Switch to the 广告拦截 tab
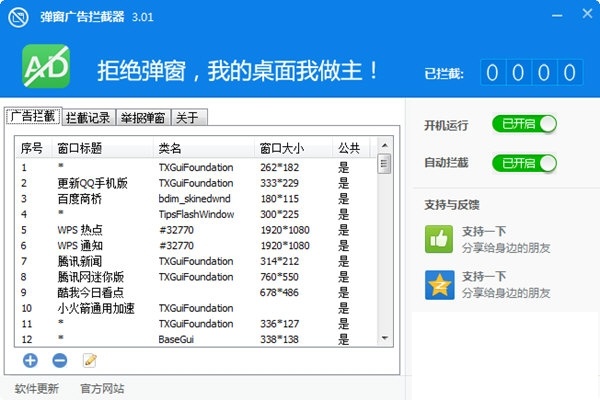 (x=33, y=116)
